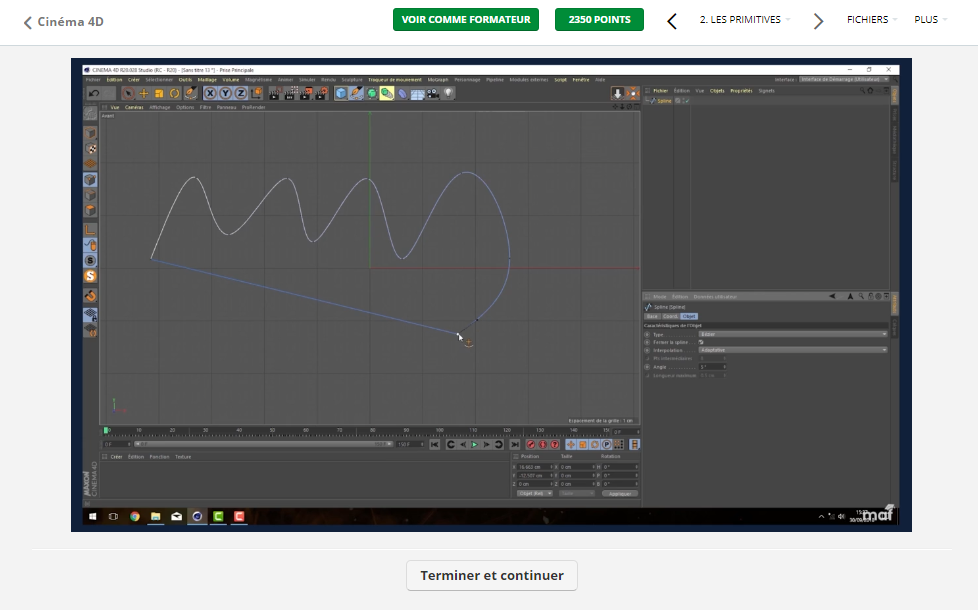
Task: Click the timeline frame ruler
Action: (x=357, y=431)
